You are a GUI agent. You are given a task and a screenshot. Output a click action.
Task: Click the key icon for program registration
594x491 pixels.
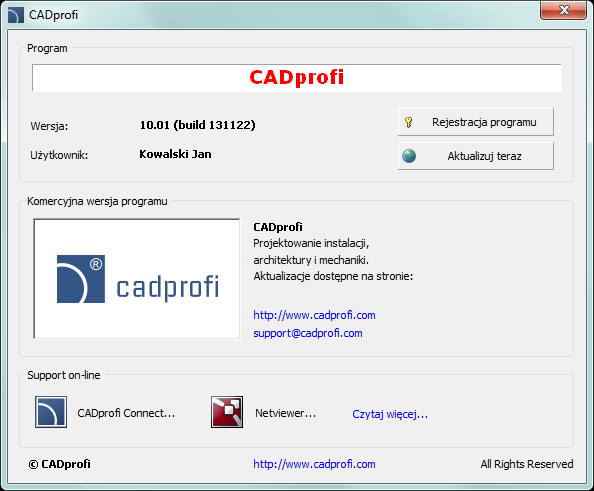tap(408, 122)
